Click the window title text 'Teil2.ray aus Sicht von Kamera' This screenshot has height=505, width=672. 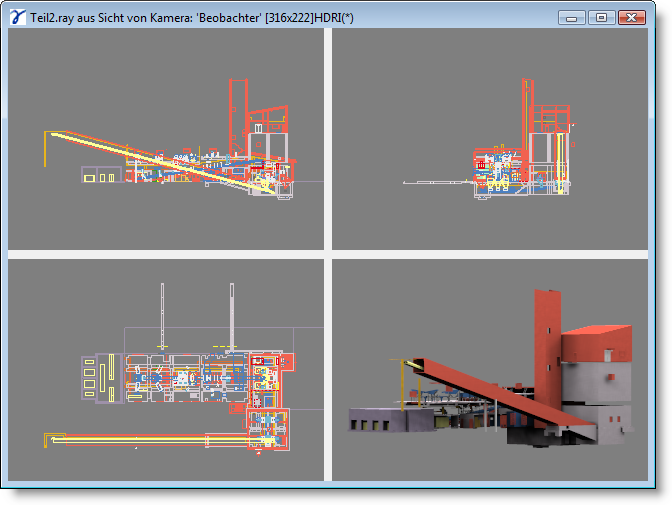tap(111, 18)
